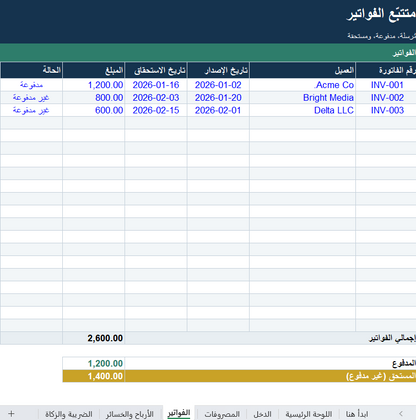
Task: Click the متتبّع الفواتير title
Action: 381,14
